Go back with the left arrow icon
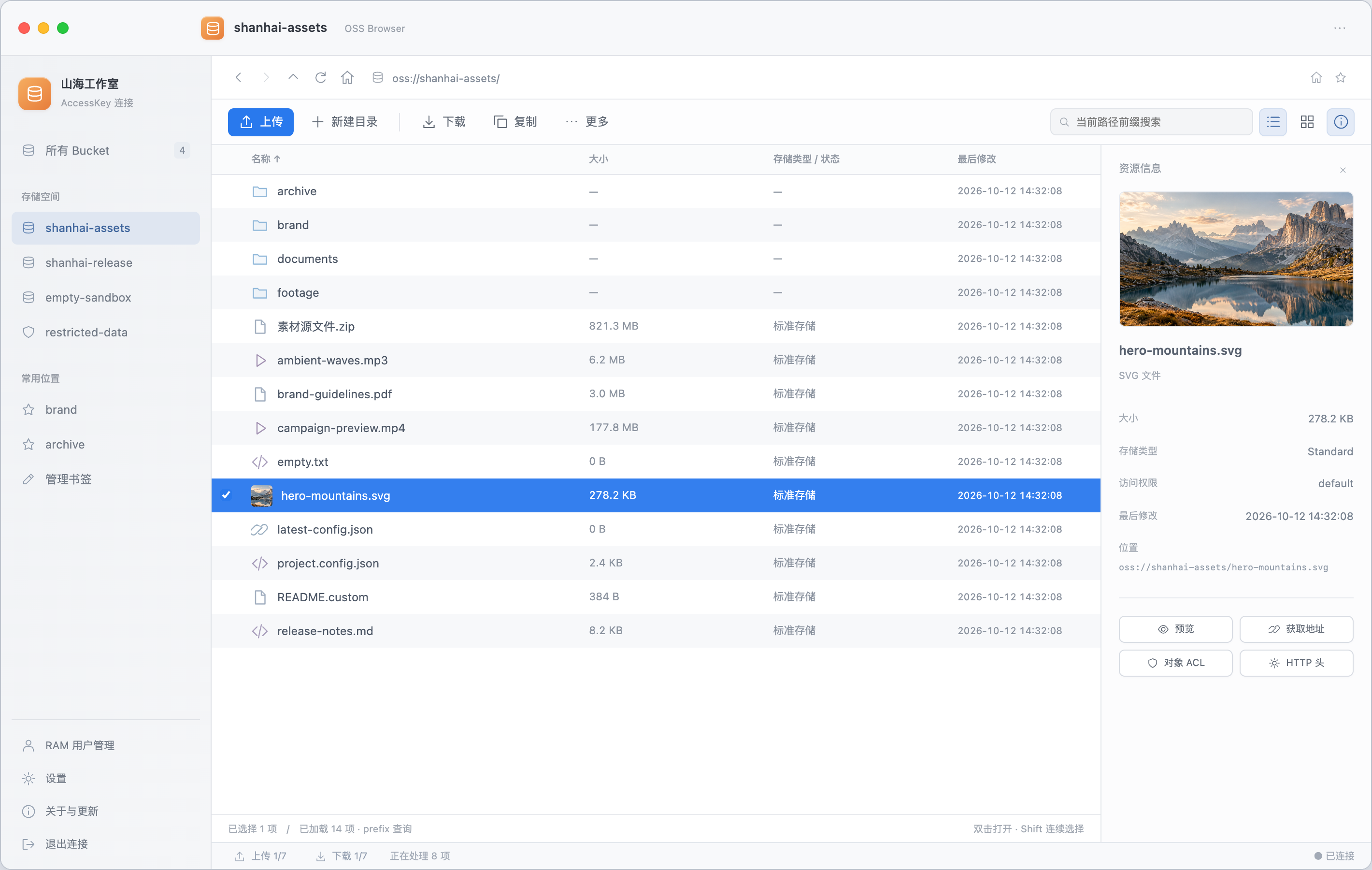The height and width of the screenshot is (870, 1372). tap(239, 77)
